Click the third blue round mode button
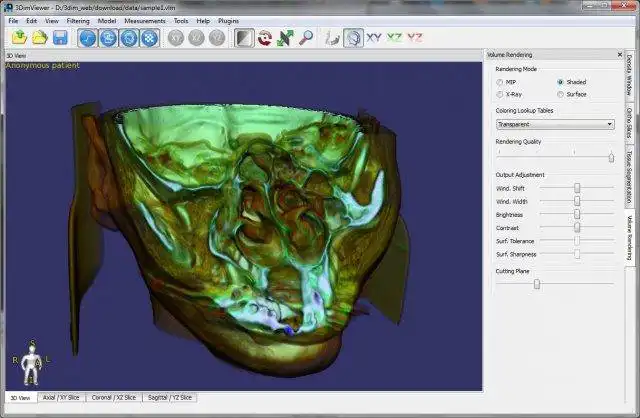 click(x=129, y=38)
